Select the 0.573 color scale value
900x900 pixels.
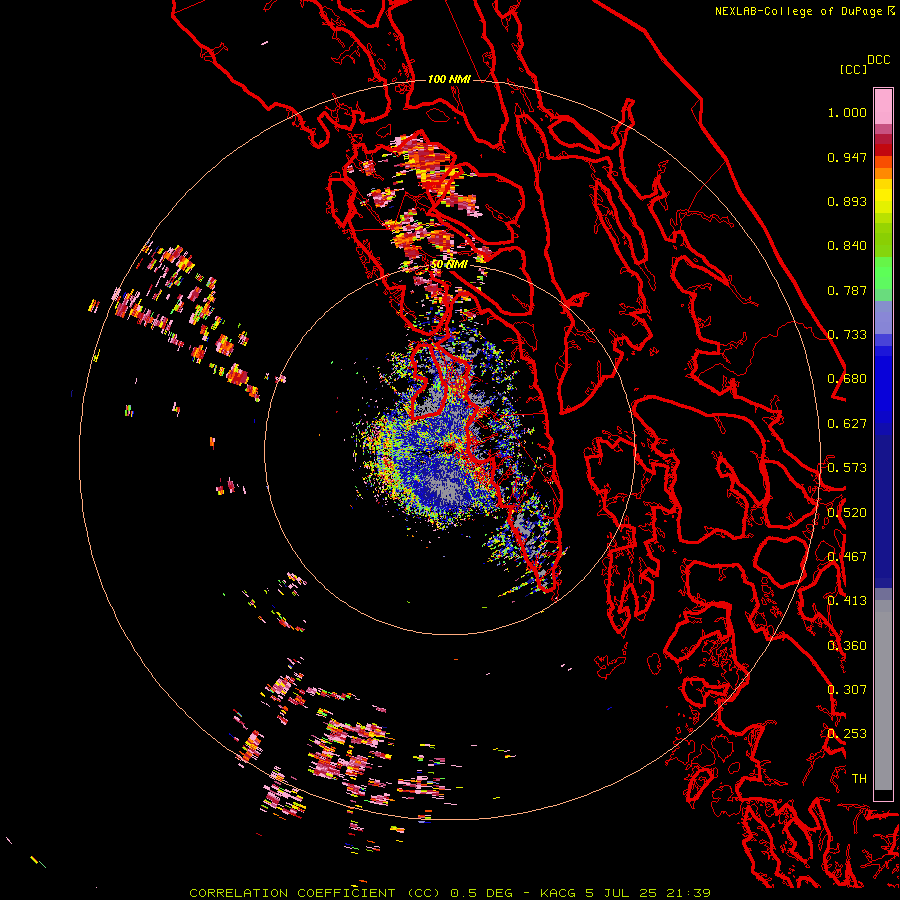click(847, 468)
